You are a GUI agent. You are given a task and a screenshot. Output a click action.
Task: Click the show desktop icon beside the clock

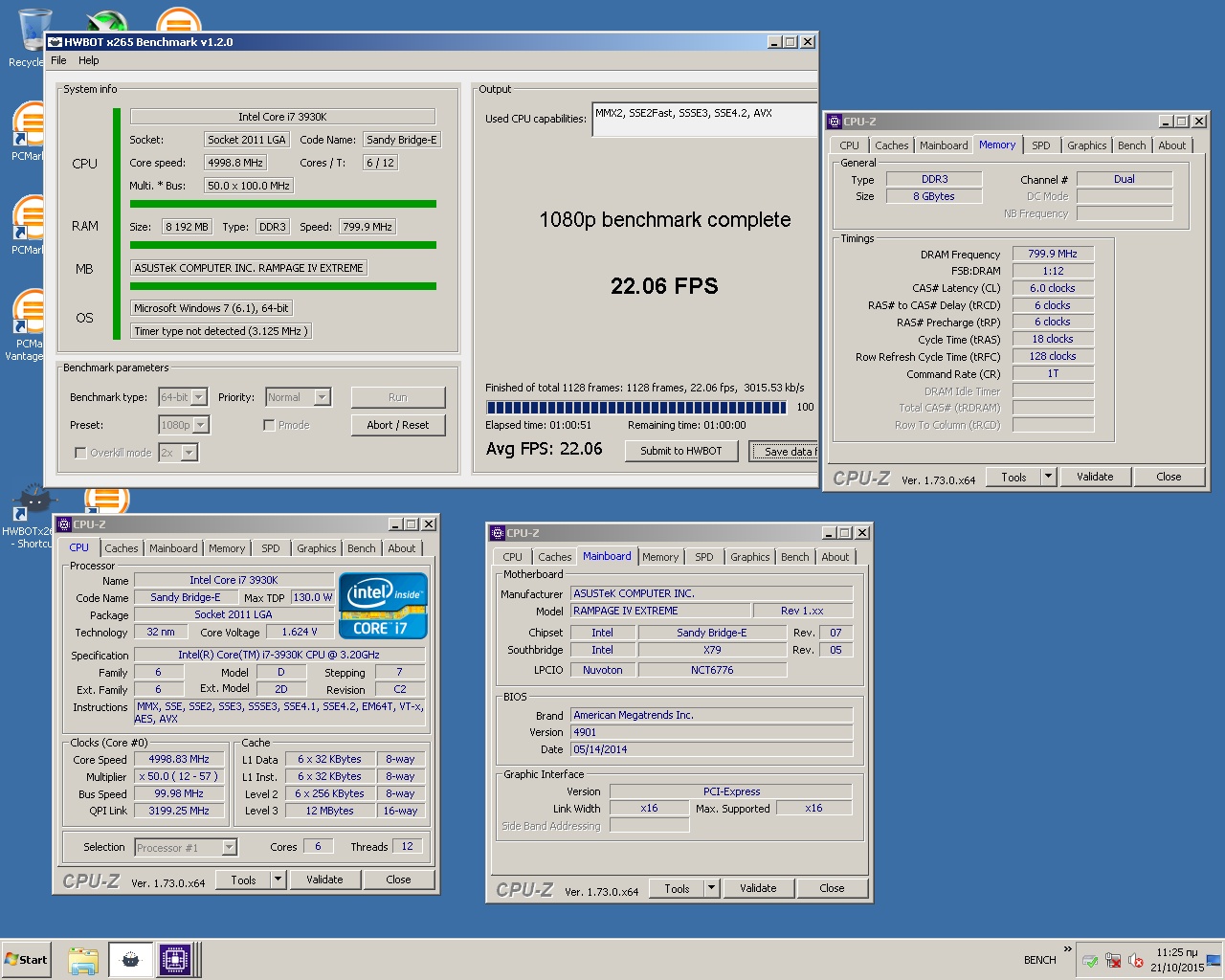tap(1214, 960)
